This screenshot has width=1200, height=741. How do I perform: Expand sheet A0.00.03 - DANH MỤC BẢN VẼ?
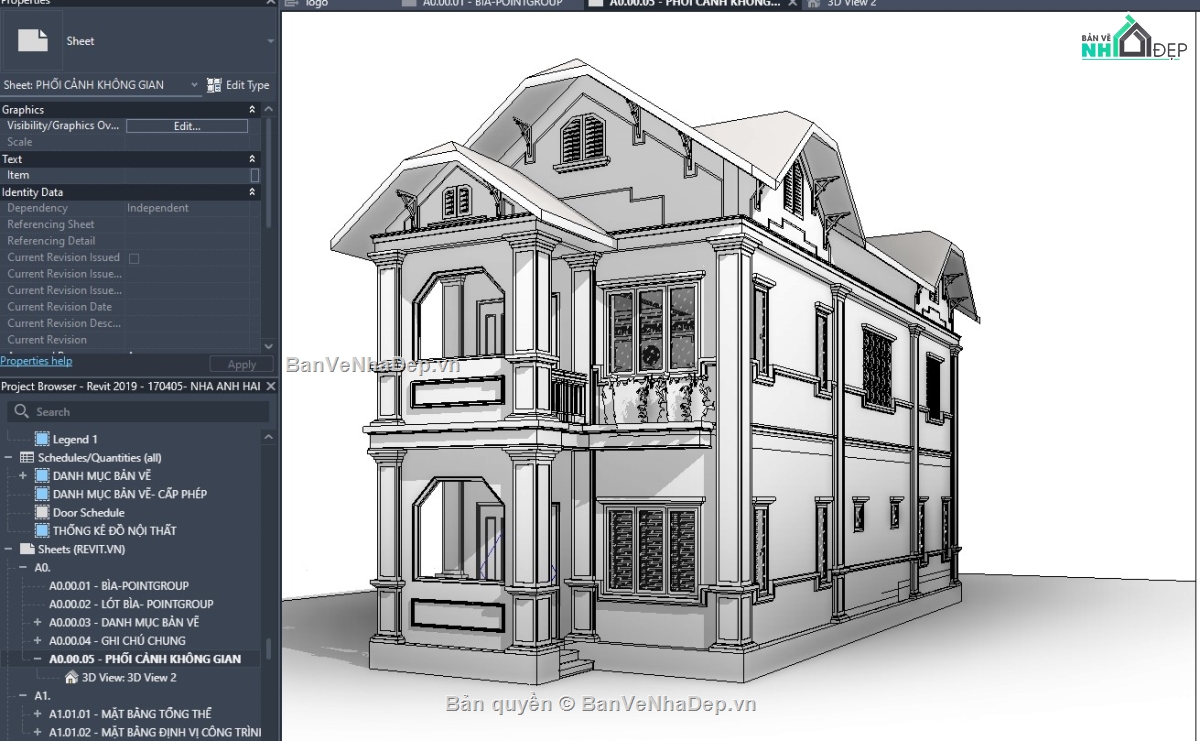pos(38,622)
